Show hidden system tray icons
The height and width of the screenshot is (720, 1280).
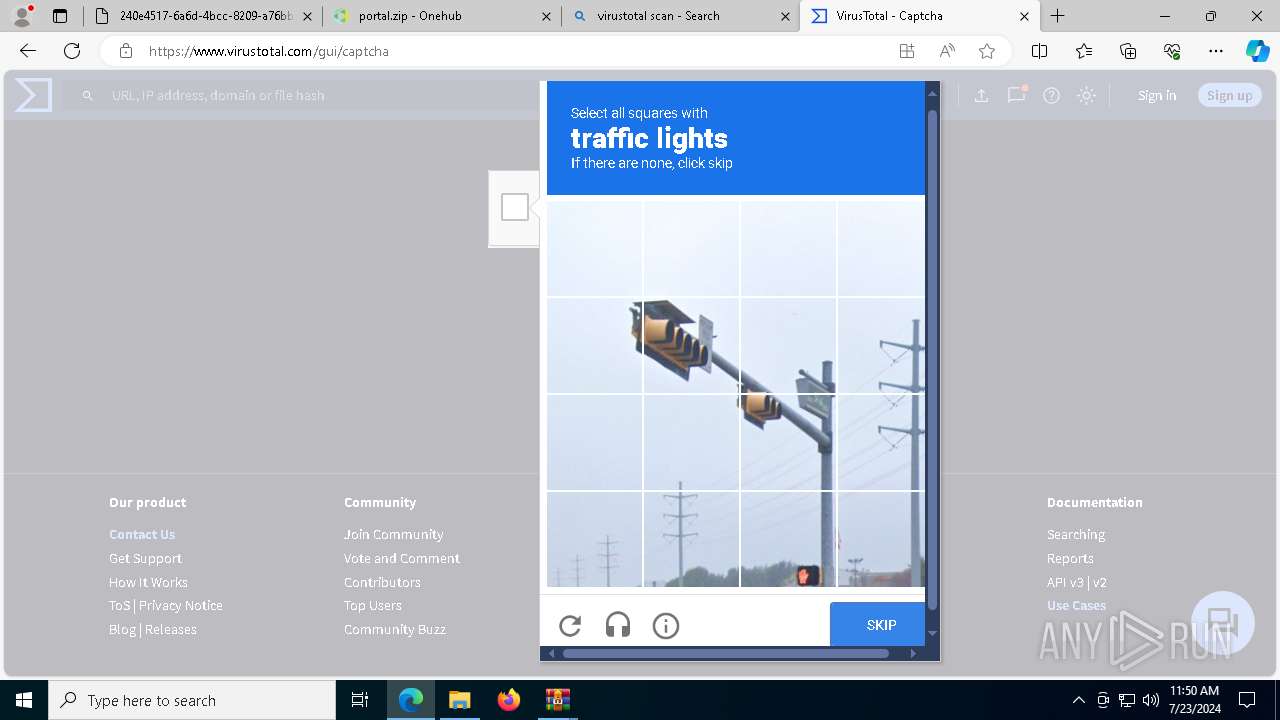click(x=1078, y=700)
